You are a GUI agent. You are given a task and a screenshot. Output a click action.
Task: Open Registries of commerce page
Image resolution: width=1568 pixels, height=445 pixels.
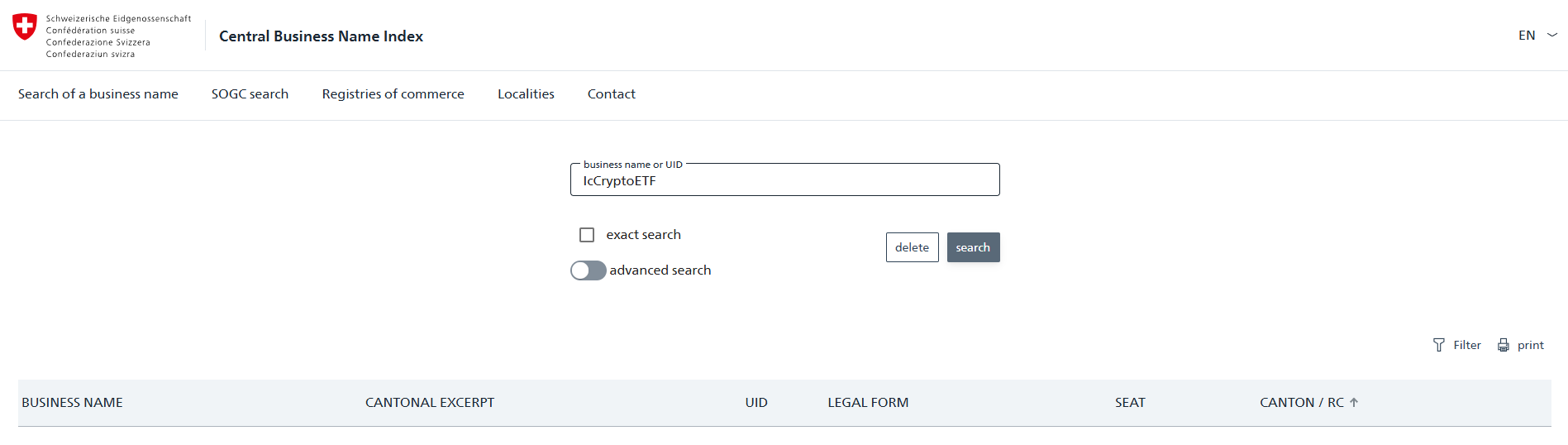pyautogui.click(x=393, y=94)
